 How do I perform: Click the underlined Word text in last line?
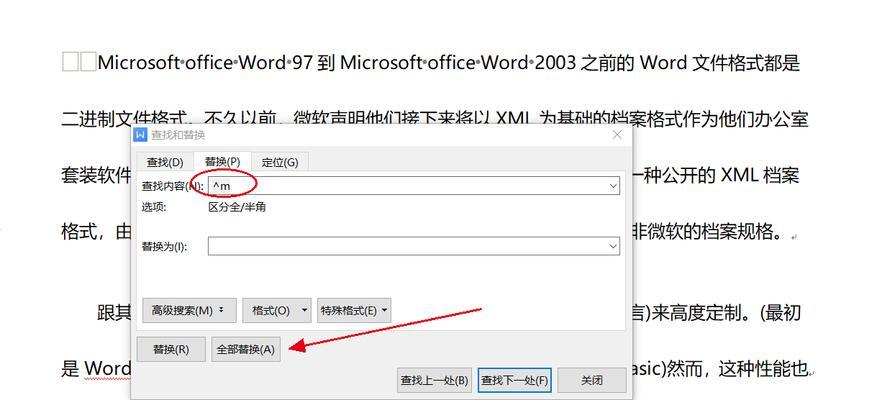pyautogui.click(x=107, y=370)
